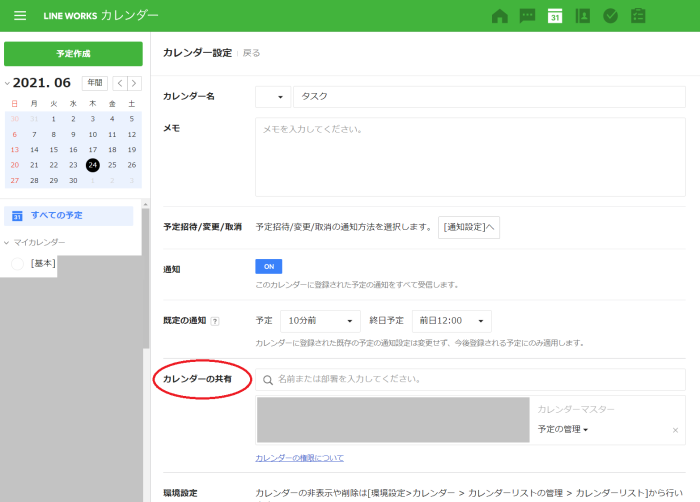The width and height of the screenshot is (700, 502).
Task: Toggle the [基本] calendar circle
Action: pyautogui.click(x=17, y=264)
